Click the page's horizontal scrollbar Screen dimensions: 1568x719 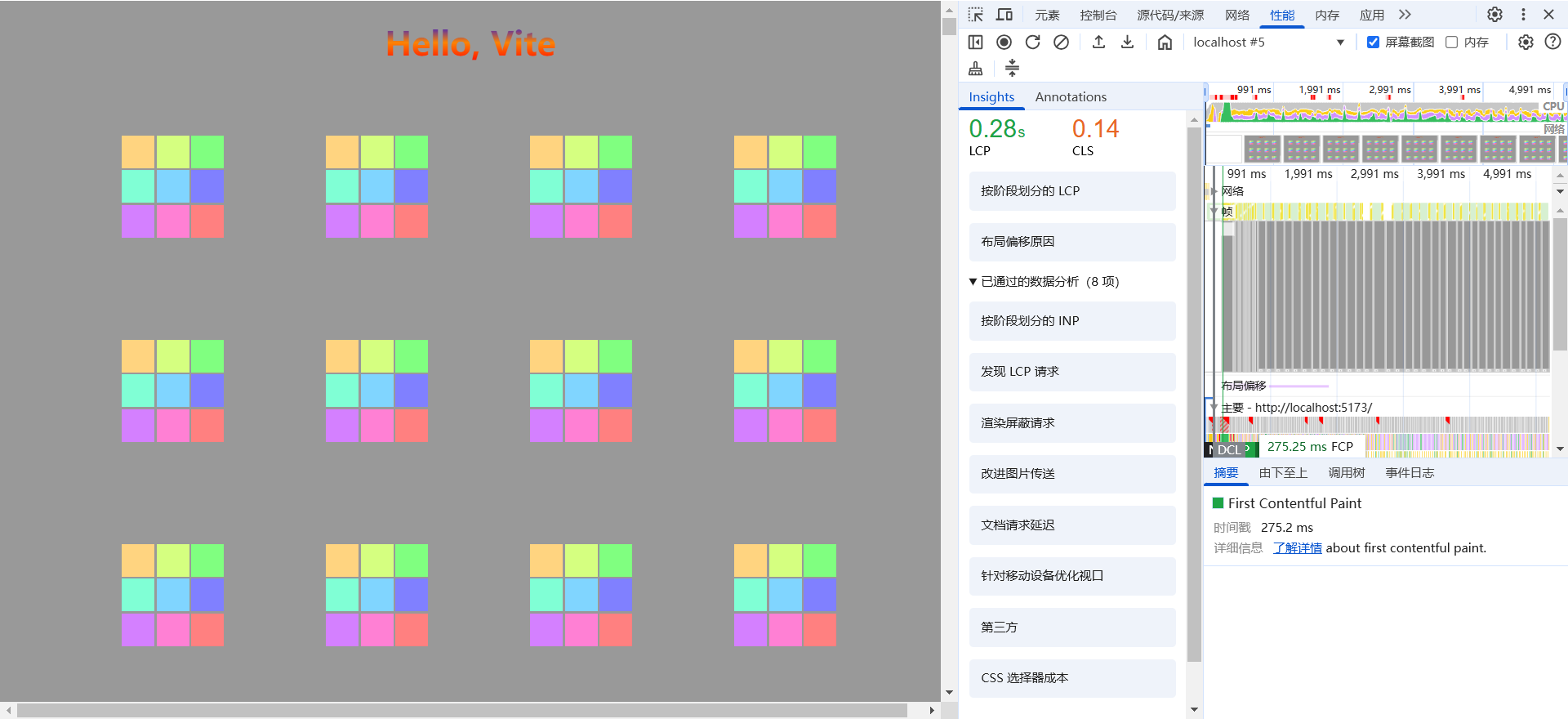point(462,711)
